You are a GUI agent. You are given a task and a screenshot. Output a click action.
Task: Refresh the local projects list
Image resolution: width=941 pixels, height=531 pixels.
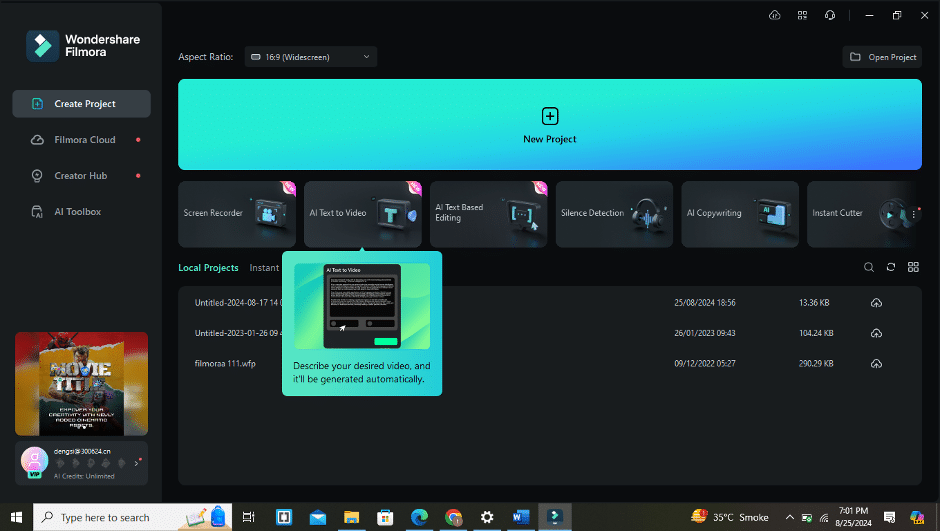click(x=890, y=267)
